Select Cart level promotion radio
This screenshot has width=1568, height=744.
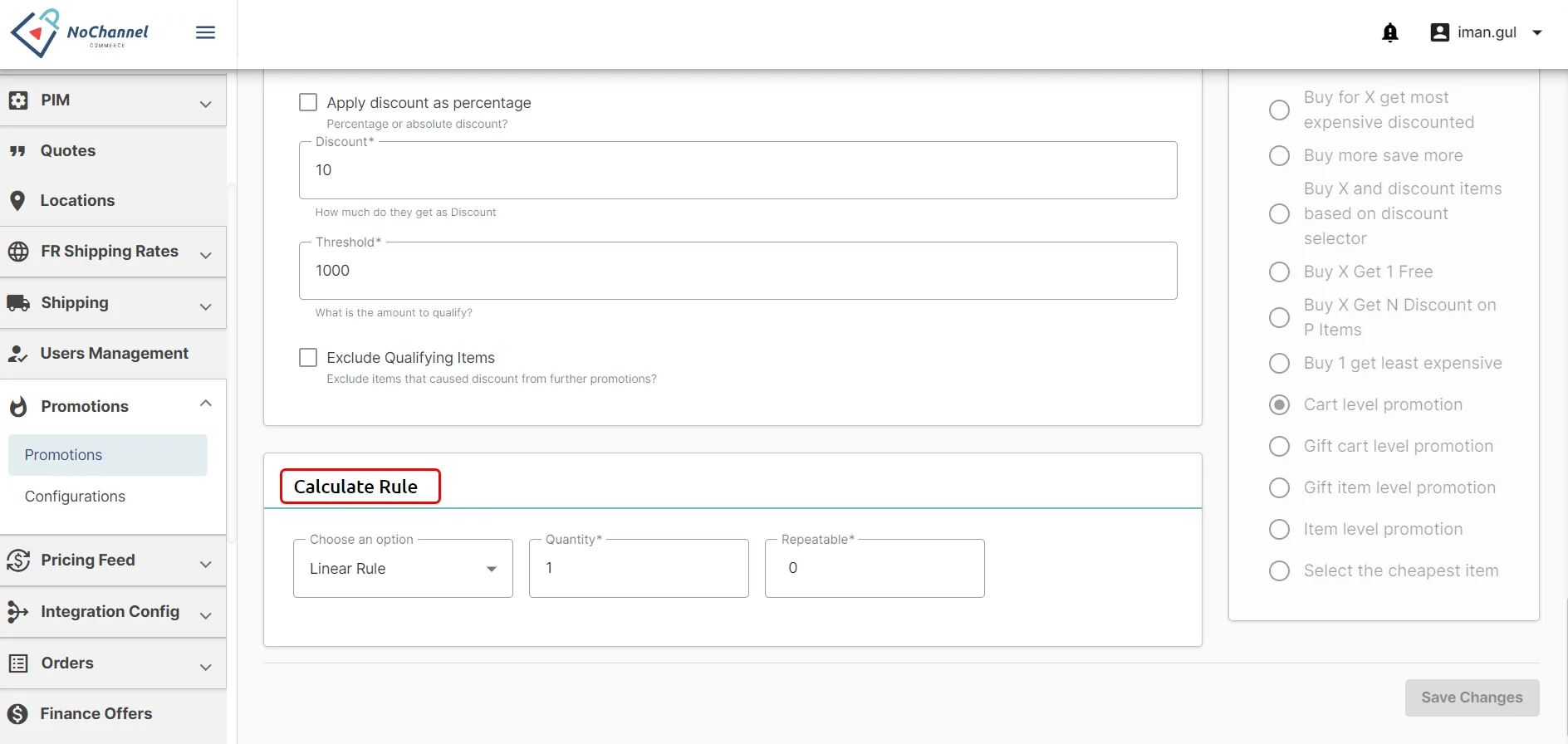pos(1280,405)
